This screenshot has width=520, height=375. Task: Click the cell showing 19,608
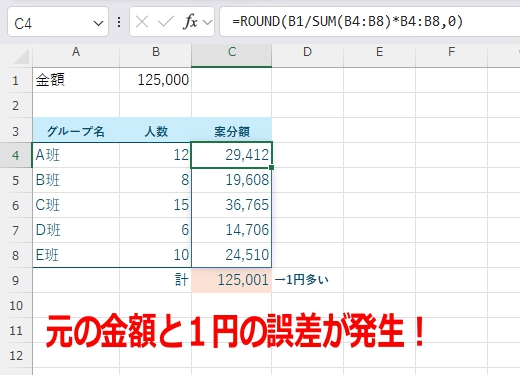(232, 180)
